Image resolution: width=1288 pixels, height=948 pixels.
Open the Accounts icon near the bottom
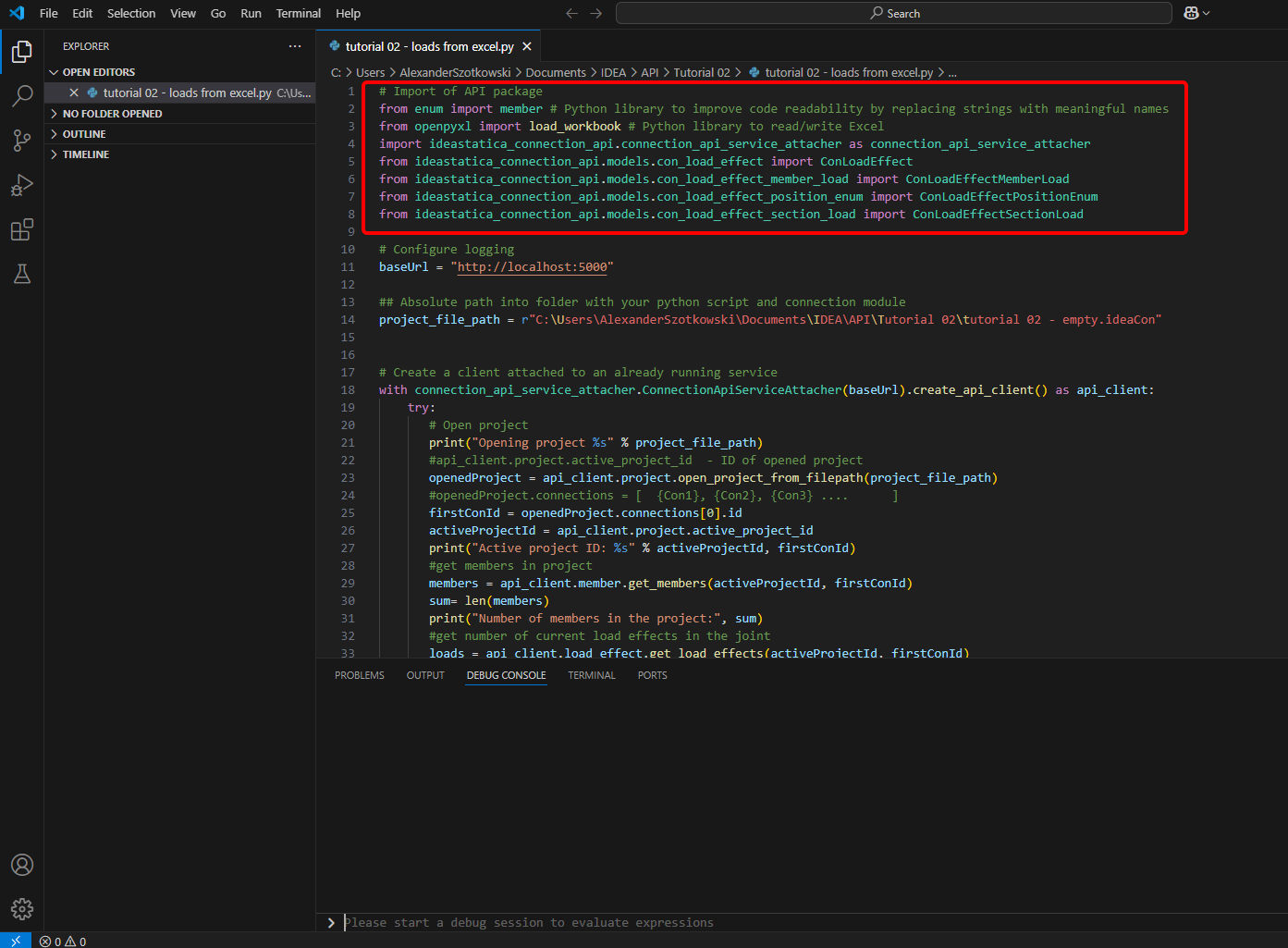point(21,865)
